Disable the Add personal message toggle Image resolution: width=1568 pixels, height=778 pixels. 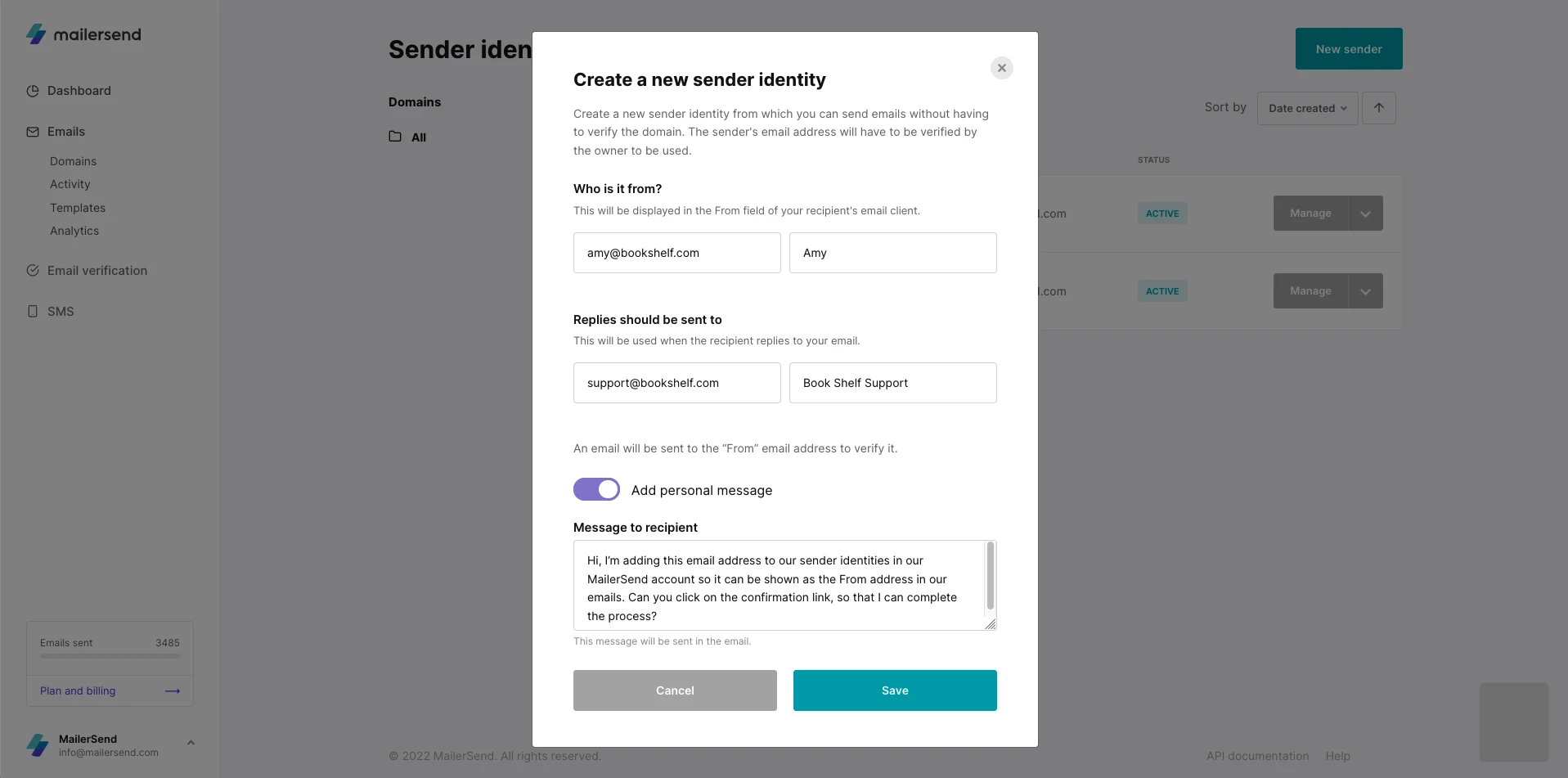click(596, 489)
